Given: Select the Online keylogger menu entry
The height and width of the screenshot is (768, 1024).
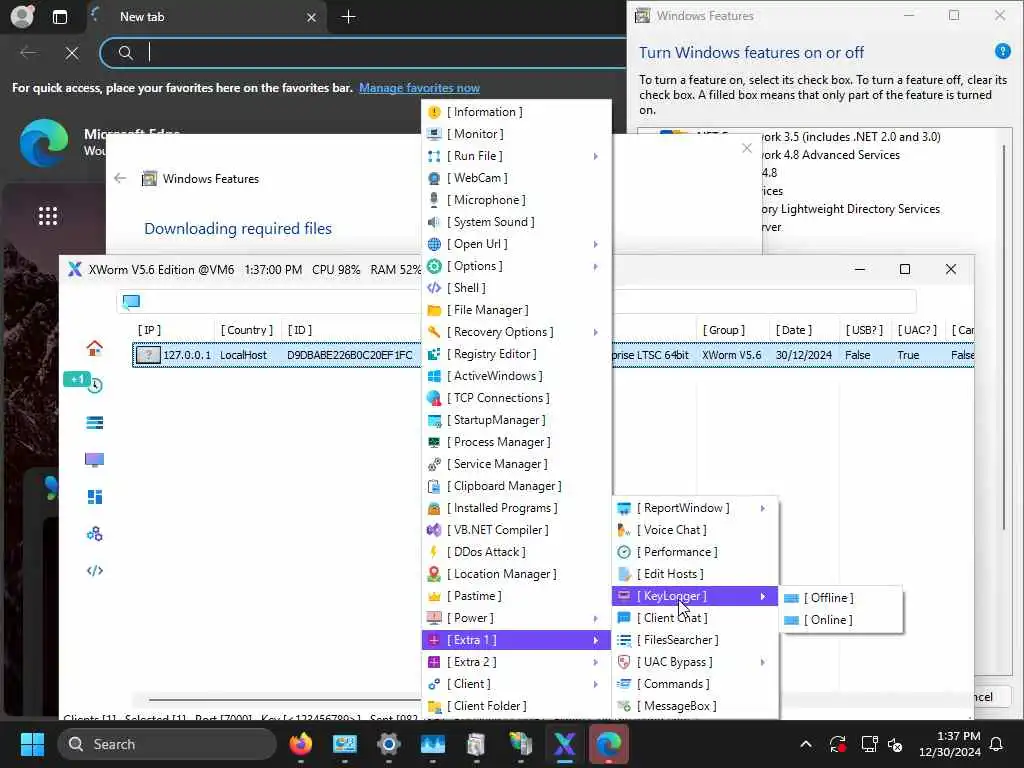Looking at the screenshot, I should coord(841,620).
